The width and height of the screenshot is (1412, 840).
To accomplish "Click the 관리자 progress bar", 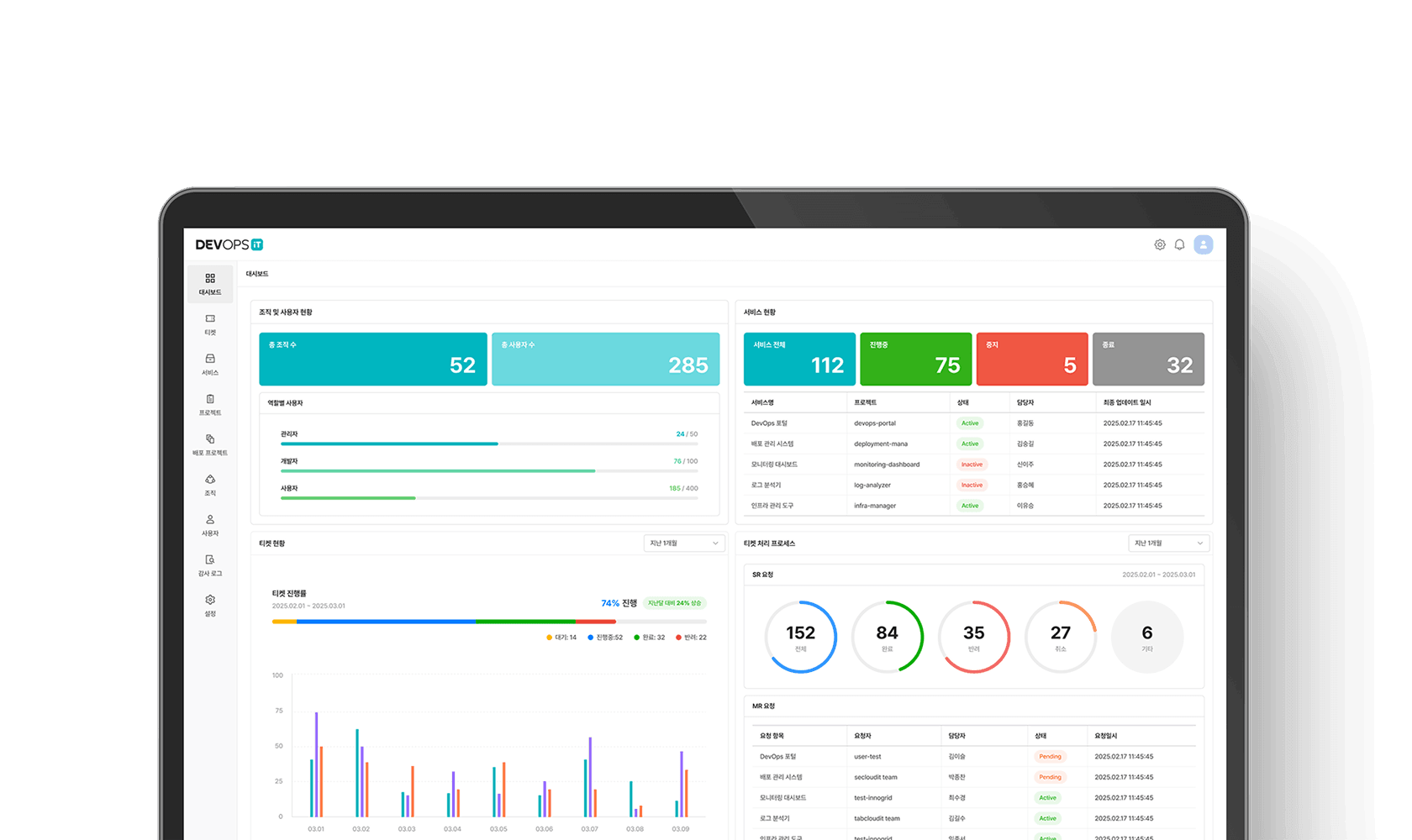I will click(x=489, y=444).
